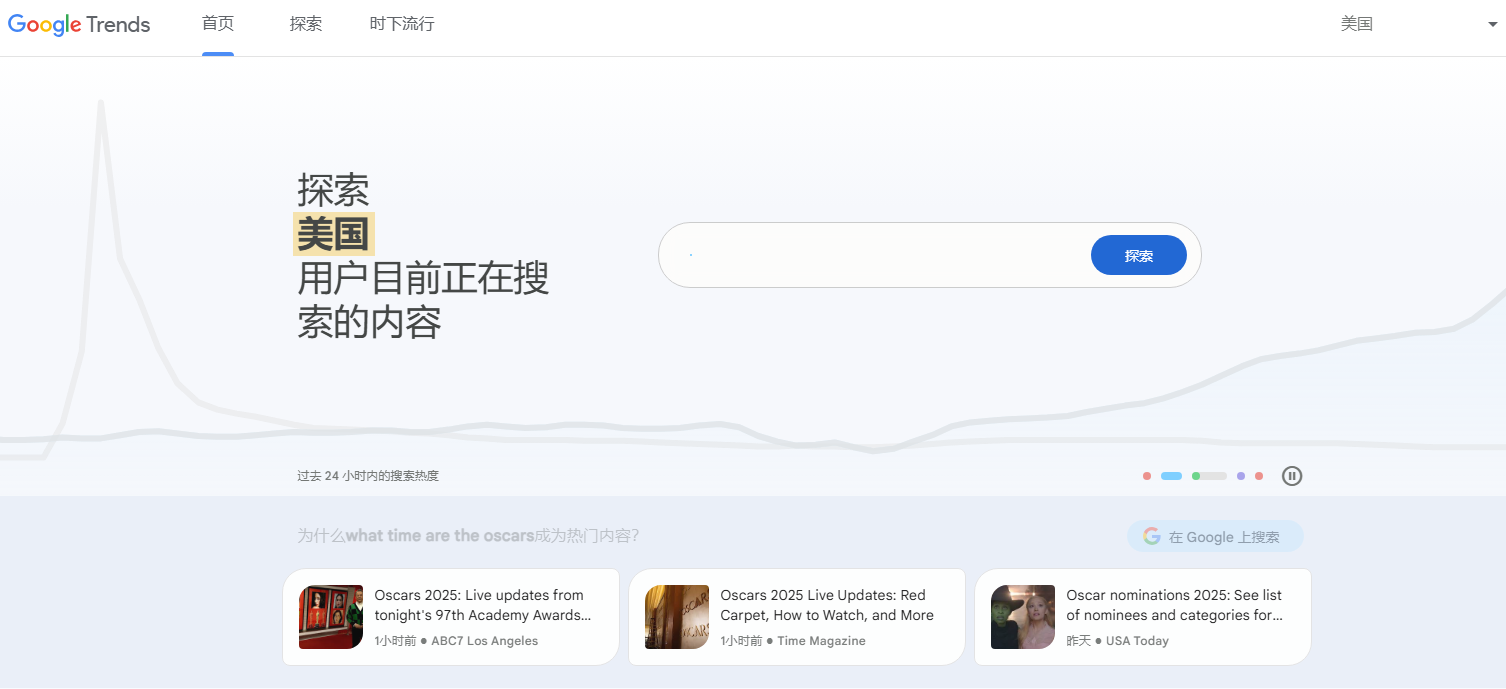1506x689 pixels.
Task: Open the 时下流行 section
Action: (402, 24)
